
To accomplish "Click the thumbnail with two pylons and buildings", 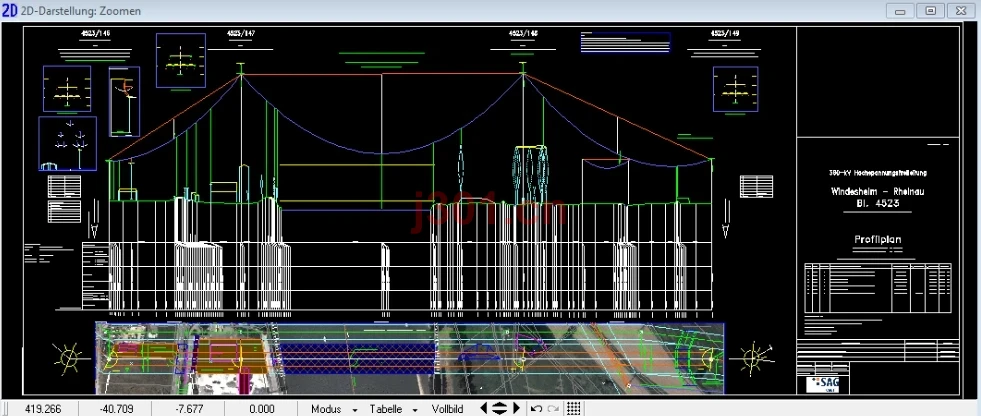I will [68, 143].
